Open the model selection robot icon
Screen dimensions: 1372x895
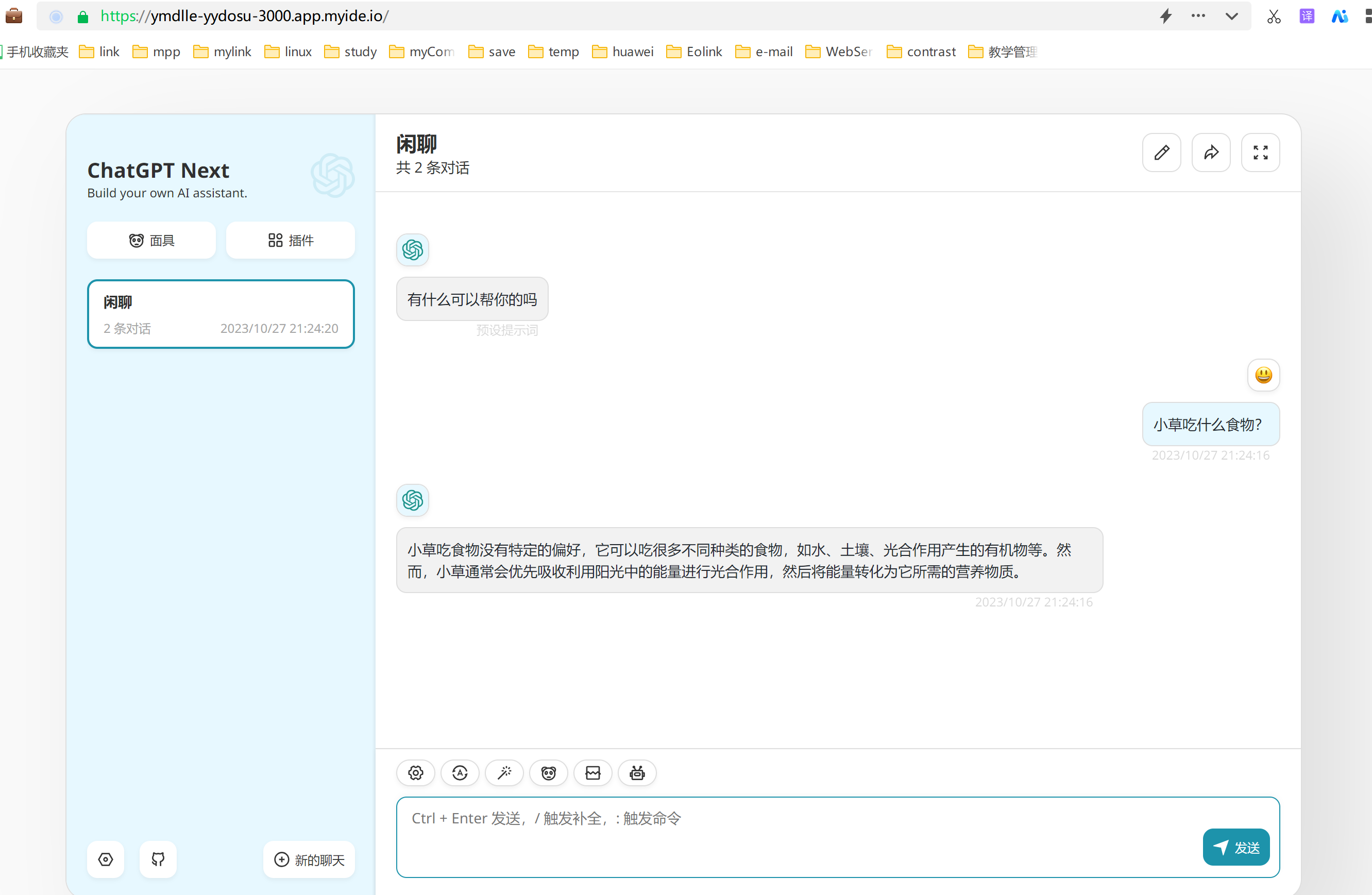click(x=637, y=773)
